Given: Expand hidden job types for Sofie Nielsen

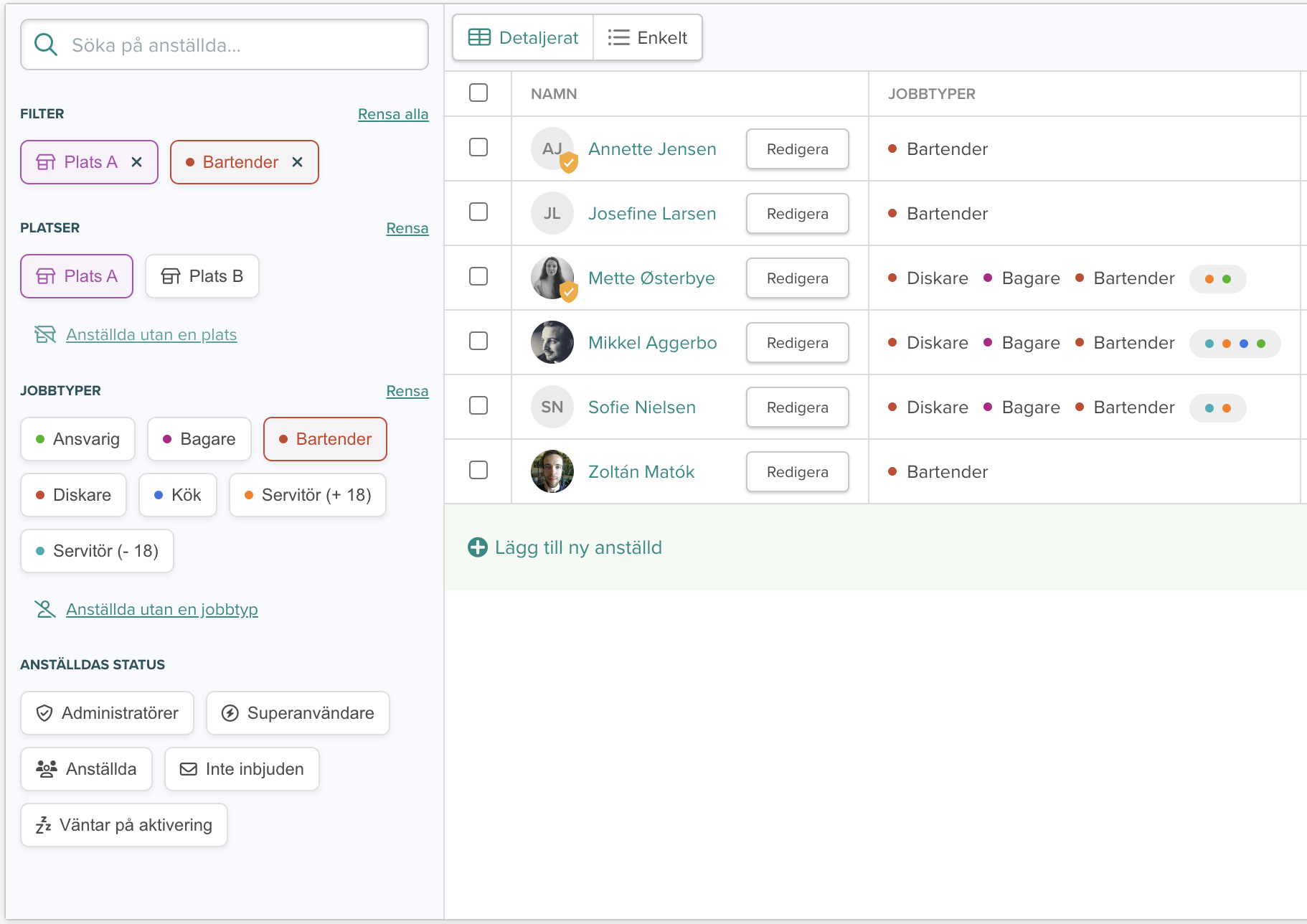Looking at the screenshot, I should [x=1217, y=408].
